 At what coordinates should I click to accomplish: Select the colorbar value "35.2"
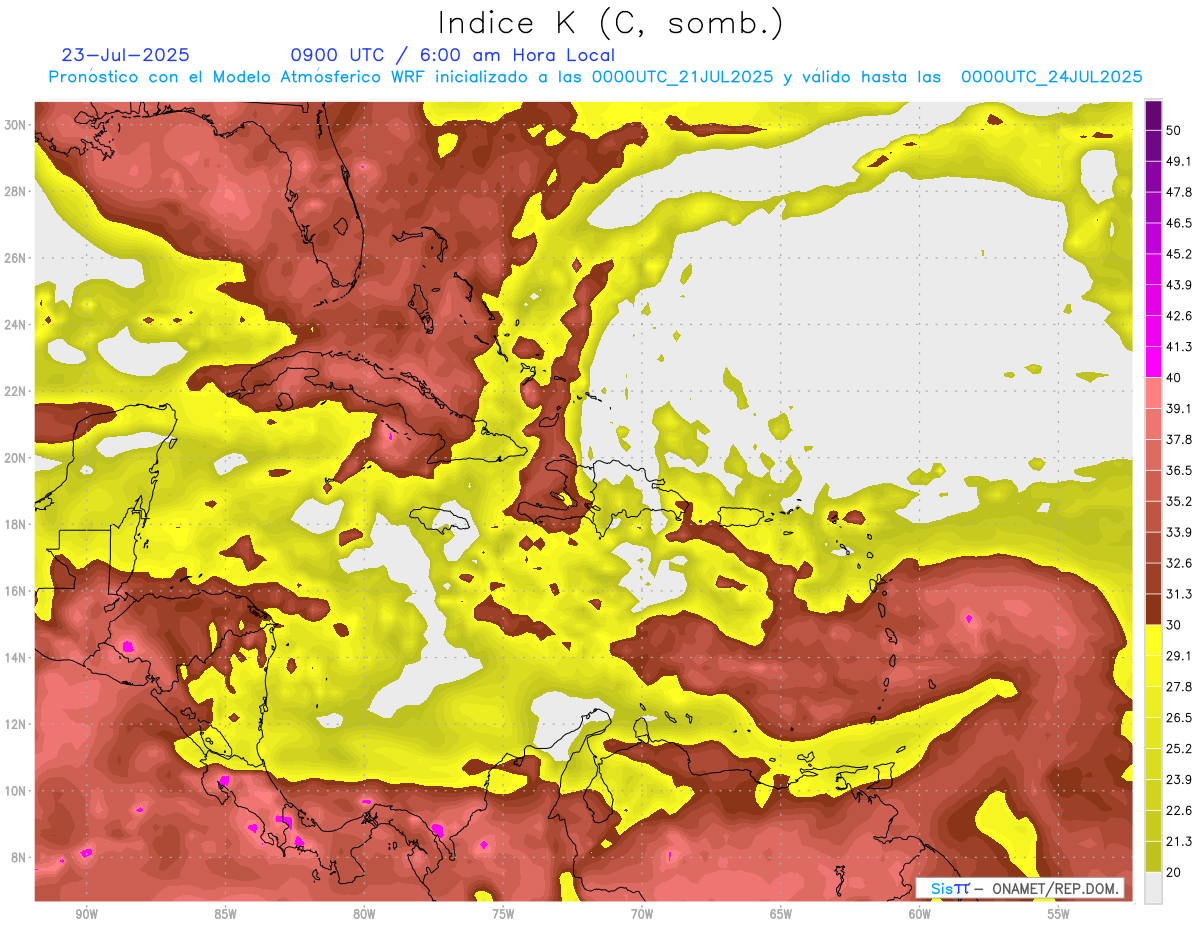[x=1179, y=501]
